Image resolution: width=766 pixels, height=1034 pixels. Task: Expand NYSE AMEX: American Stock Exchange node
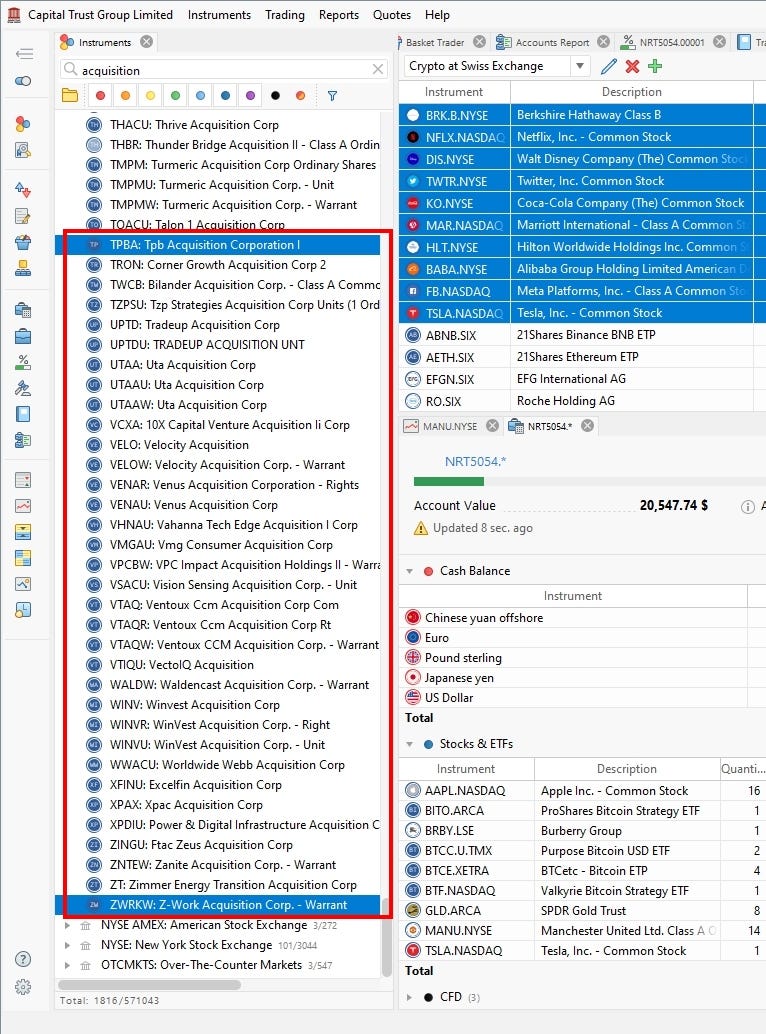coord(67,926)
